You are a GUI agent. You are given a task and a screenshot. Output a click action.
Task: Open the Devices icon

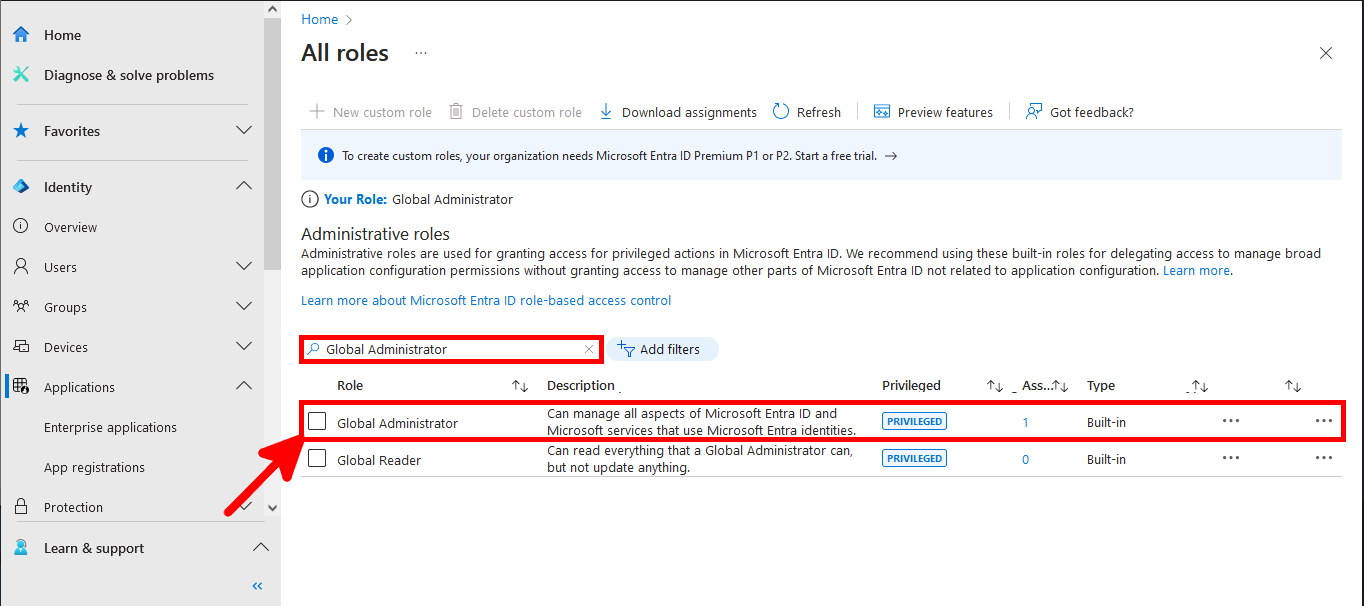20,346
